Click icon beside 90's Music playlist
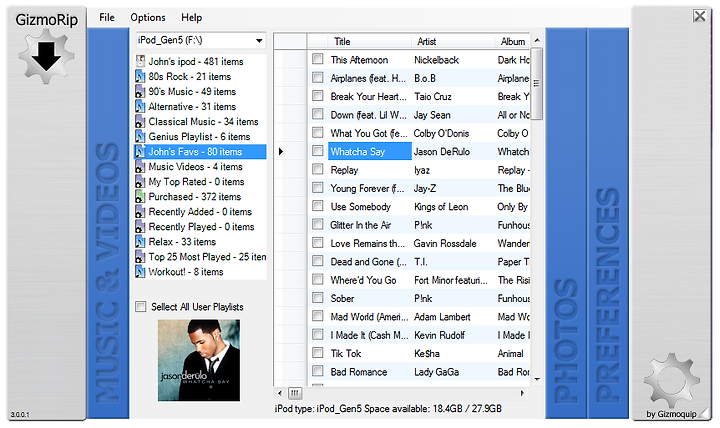Screen dimensions: 720x428 tap(141, 91)
